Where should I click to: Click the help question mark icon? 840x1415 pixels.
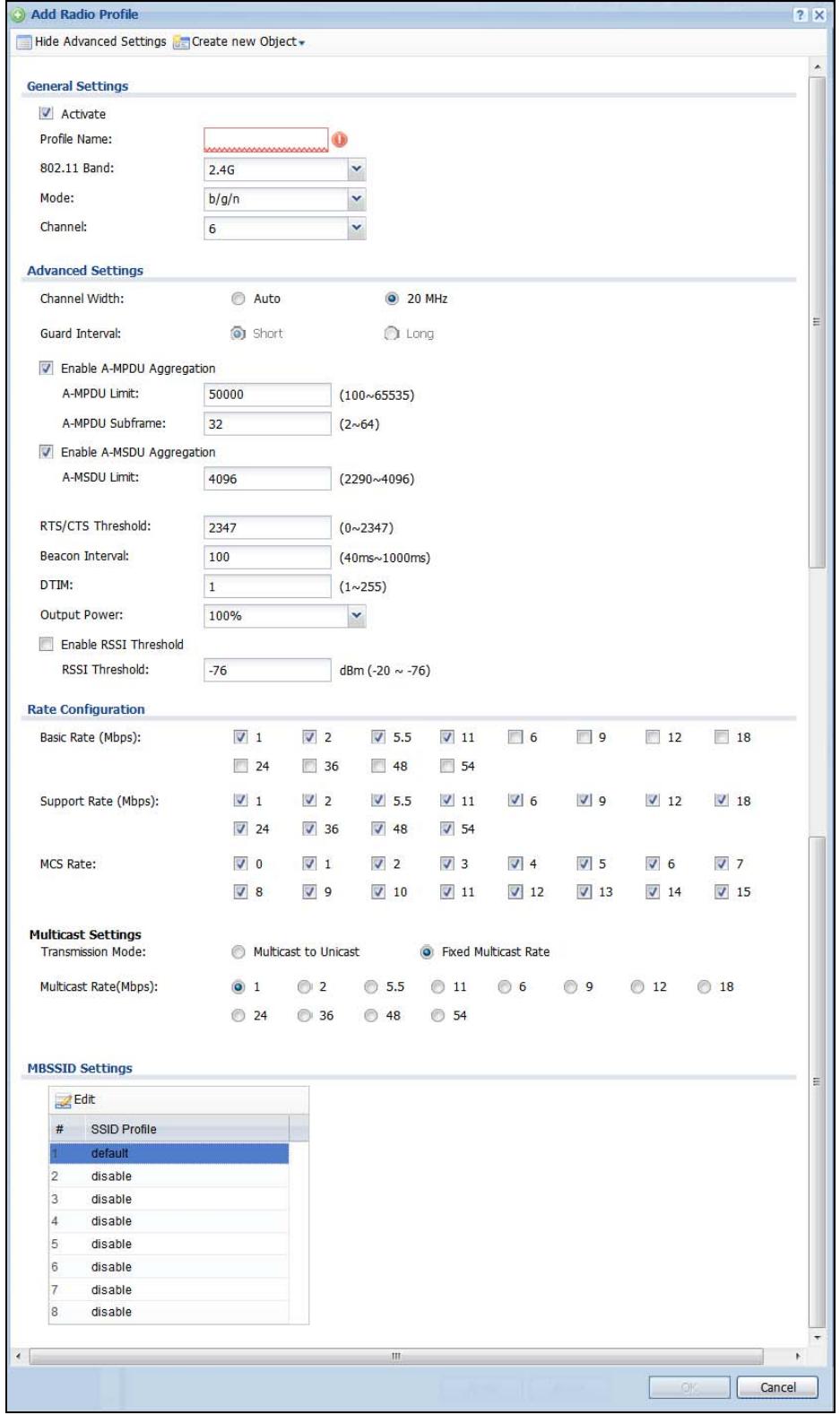[801, 15]
